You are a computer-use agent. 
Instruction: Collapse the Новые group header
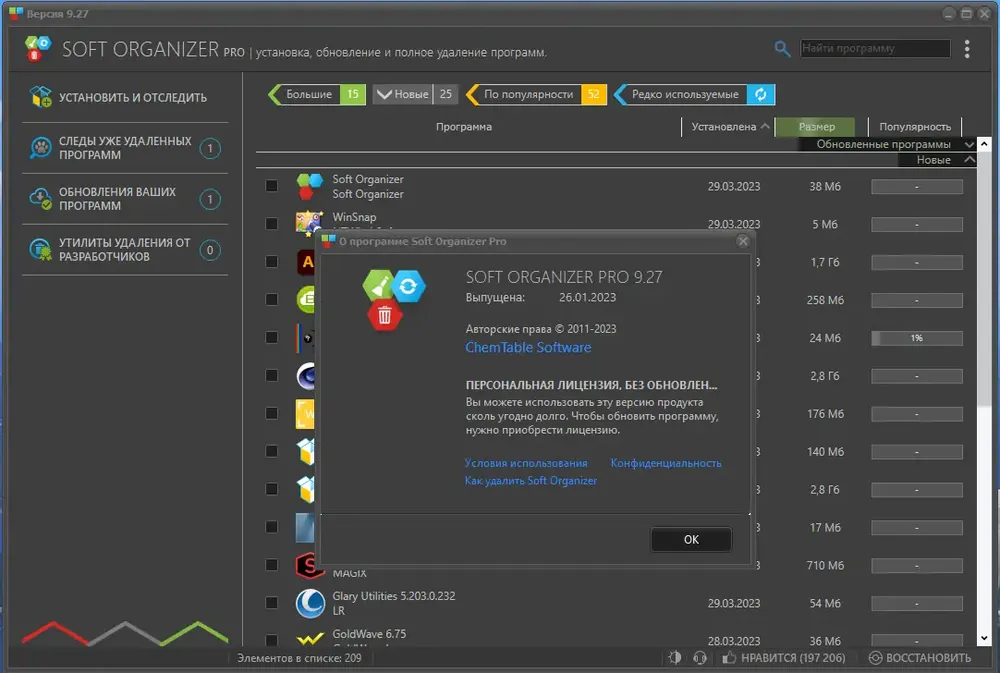click(x=969, y=159)
